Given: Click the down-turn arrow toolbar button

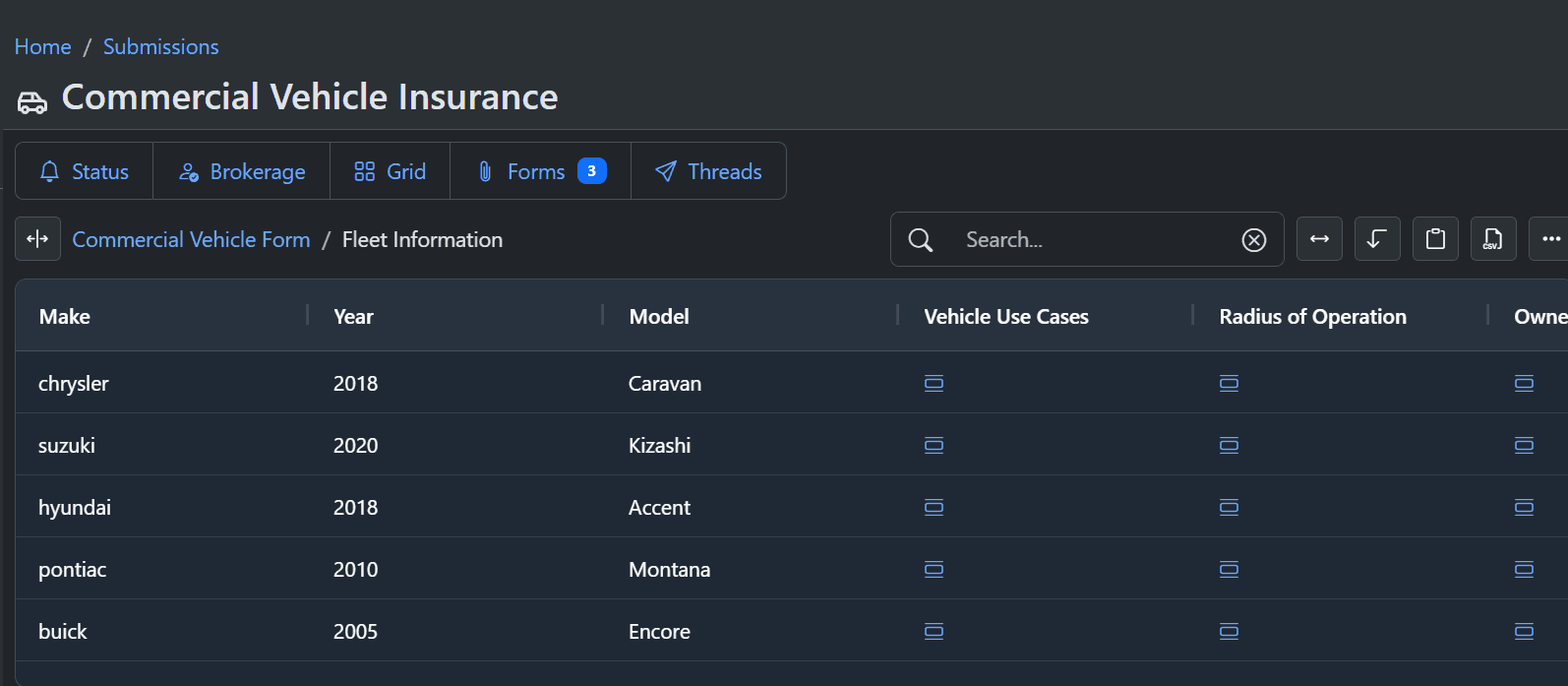Looking at the screenshot, I should coord(1377,239).
